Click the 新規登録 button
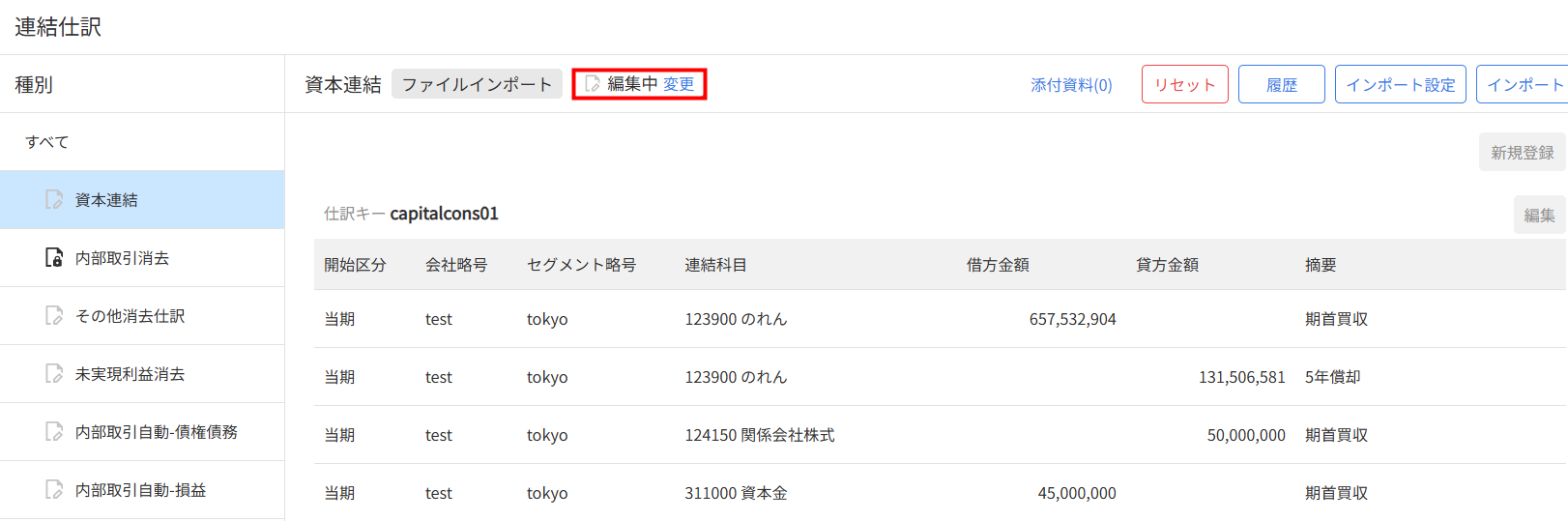 1522,153
